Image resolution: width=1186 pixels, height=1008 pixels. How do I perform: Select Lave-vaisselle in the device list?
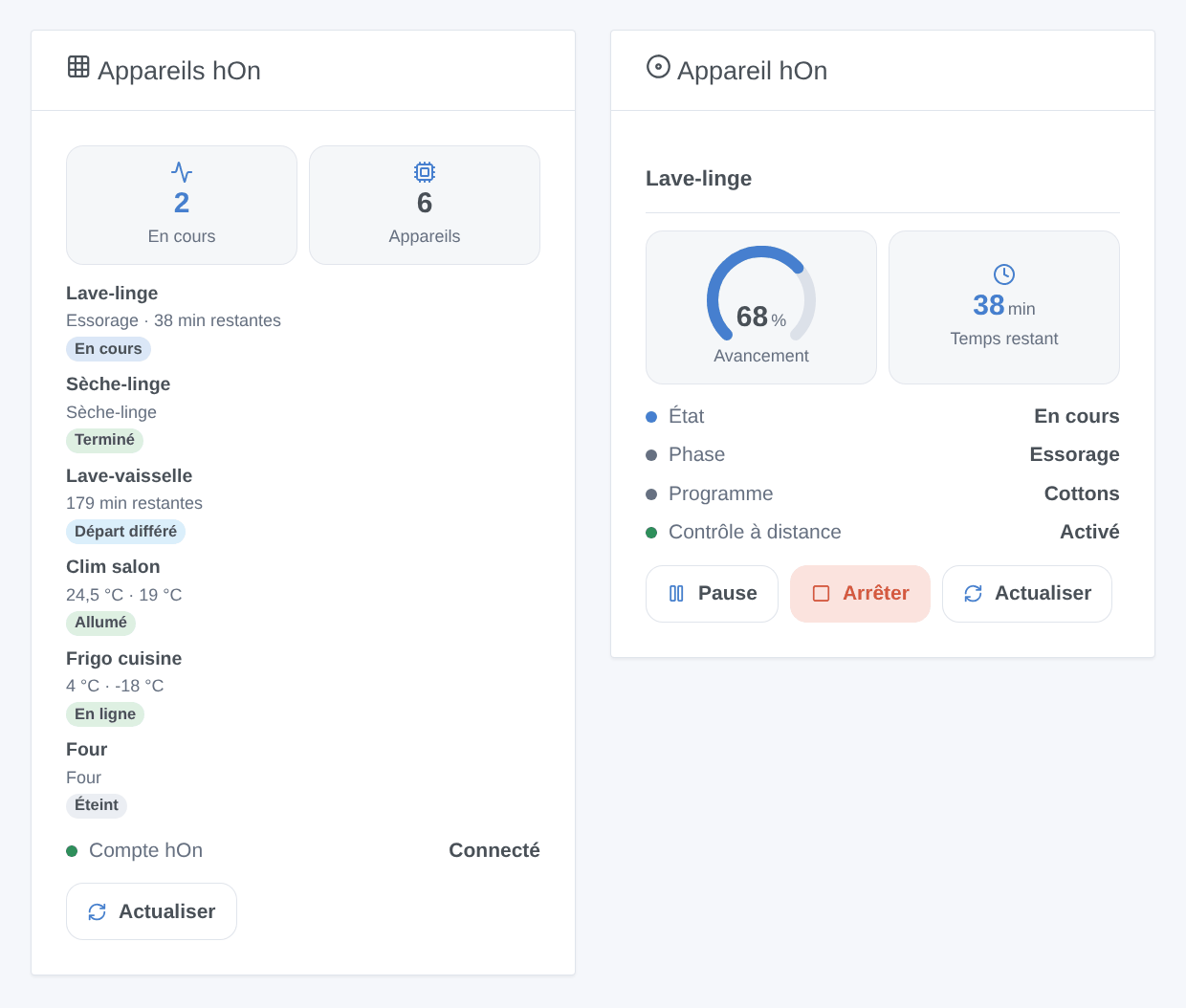tap(129, 476)
